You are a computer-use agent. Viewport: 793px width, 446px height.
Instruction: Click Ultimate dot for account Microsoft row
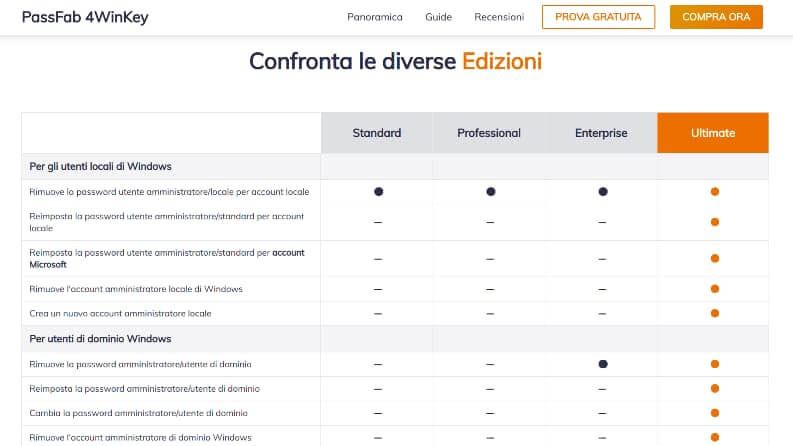[x=715, y=258]
